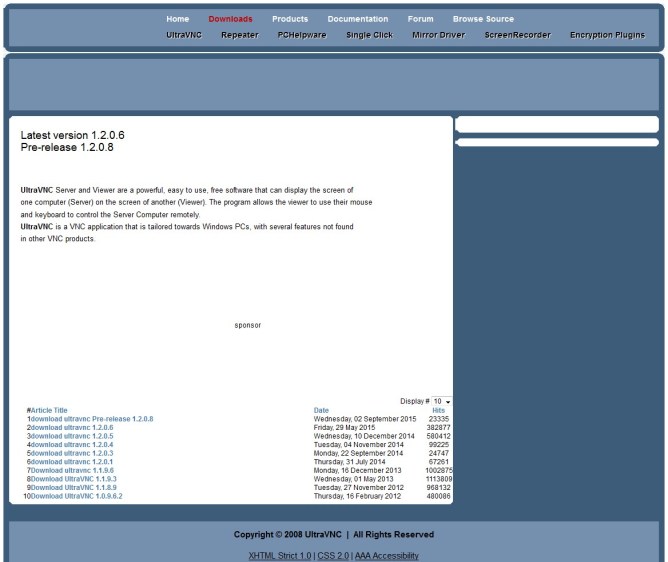Open the PCHelpware submenu item

point(302,35)
